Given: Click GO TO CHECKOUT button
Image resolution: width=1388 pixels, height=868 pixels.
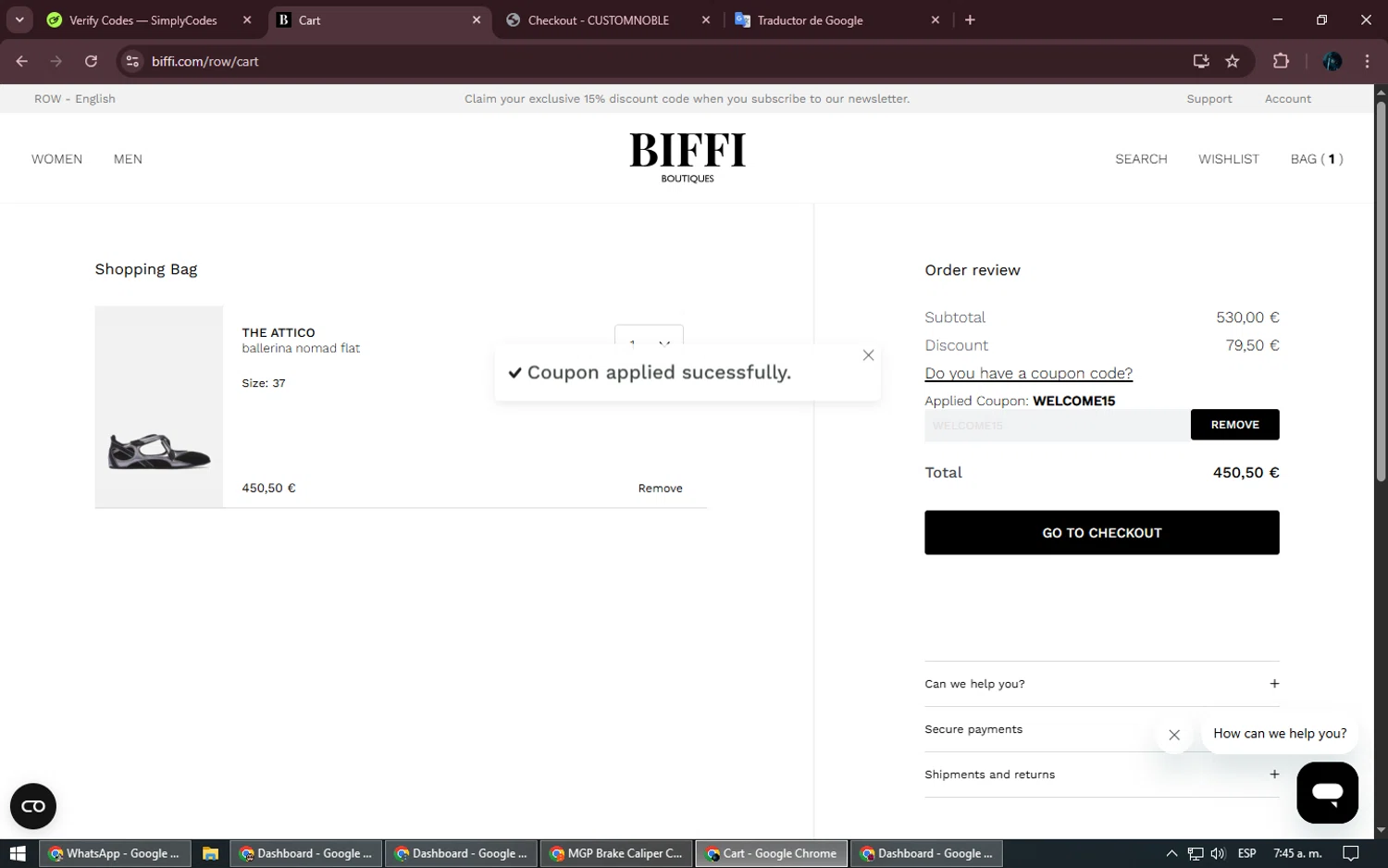Looking at the screenshot, I should 1101,533.
